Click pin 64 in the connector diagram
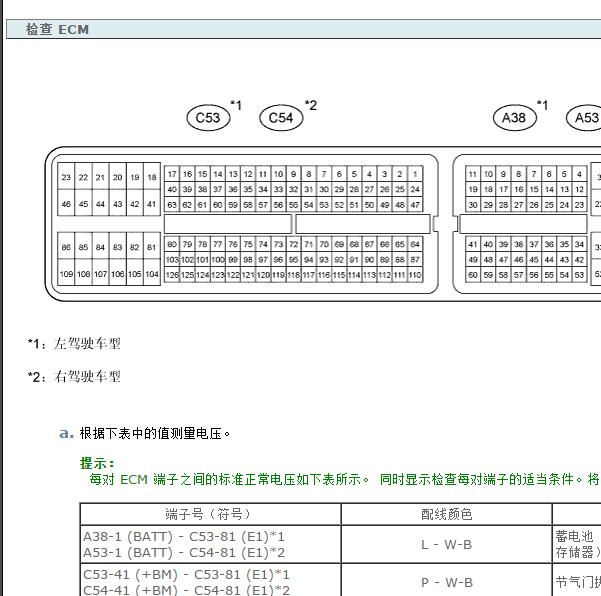Screen dimensions: 601x596 415,244
